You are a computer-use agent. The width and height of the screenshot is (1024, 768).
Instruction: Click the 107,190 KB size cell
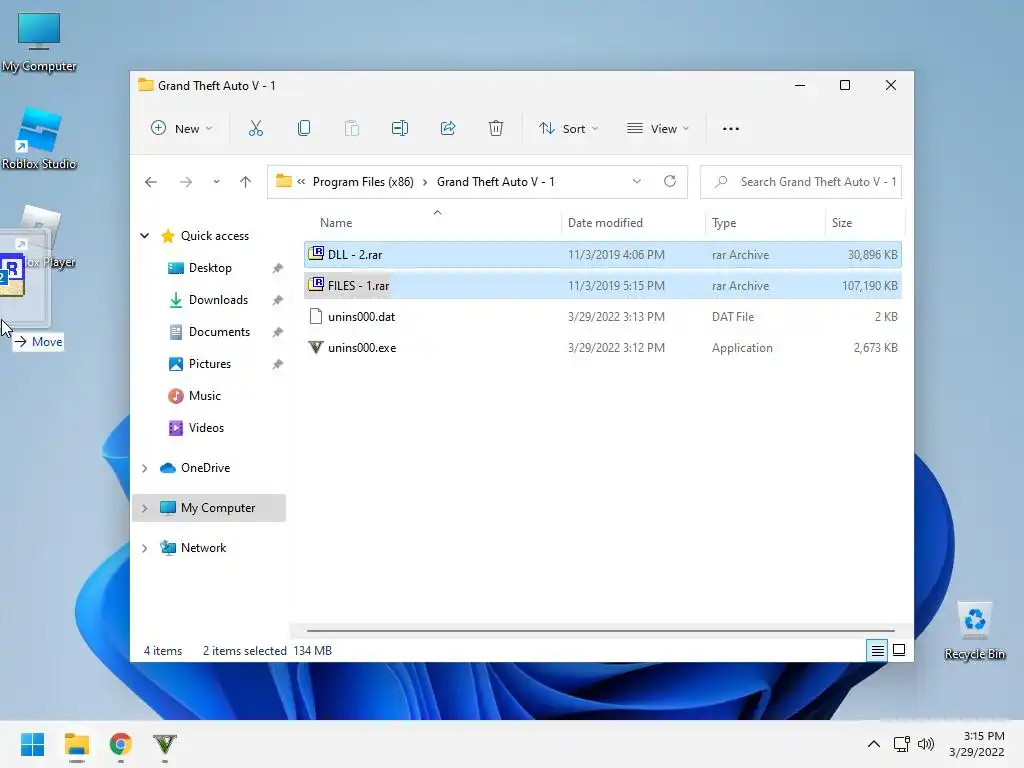pos(869,285)
